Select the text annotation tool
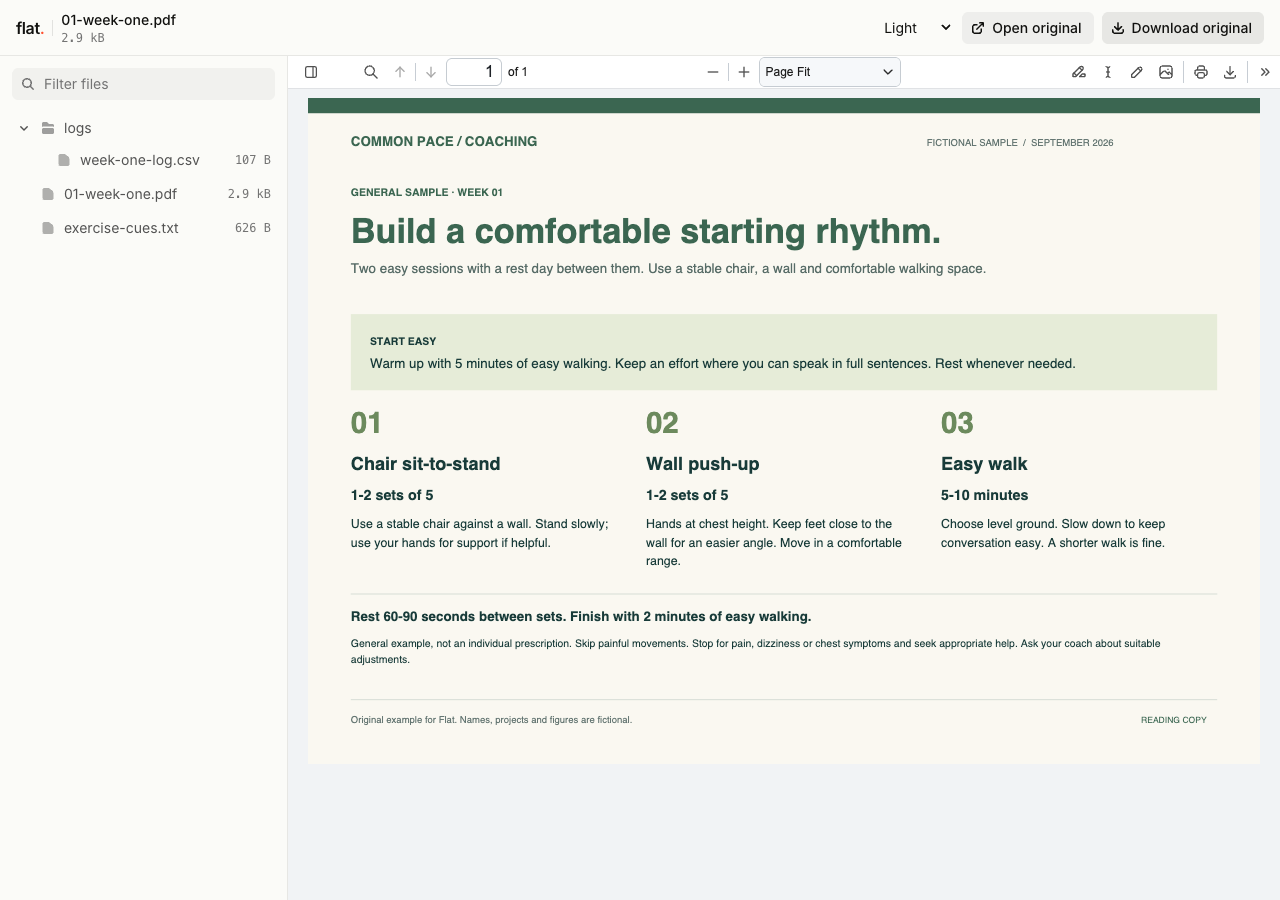 coord(1108,72)
